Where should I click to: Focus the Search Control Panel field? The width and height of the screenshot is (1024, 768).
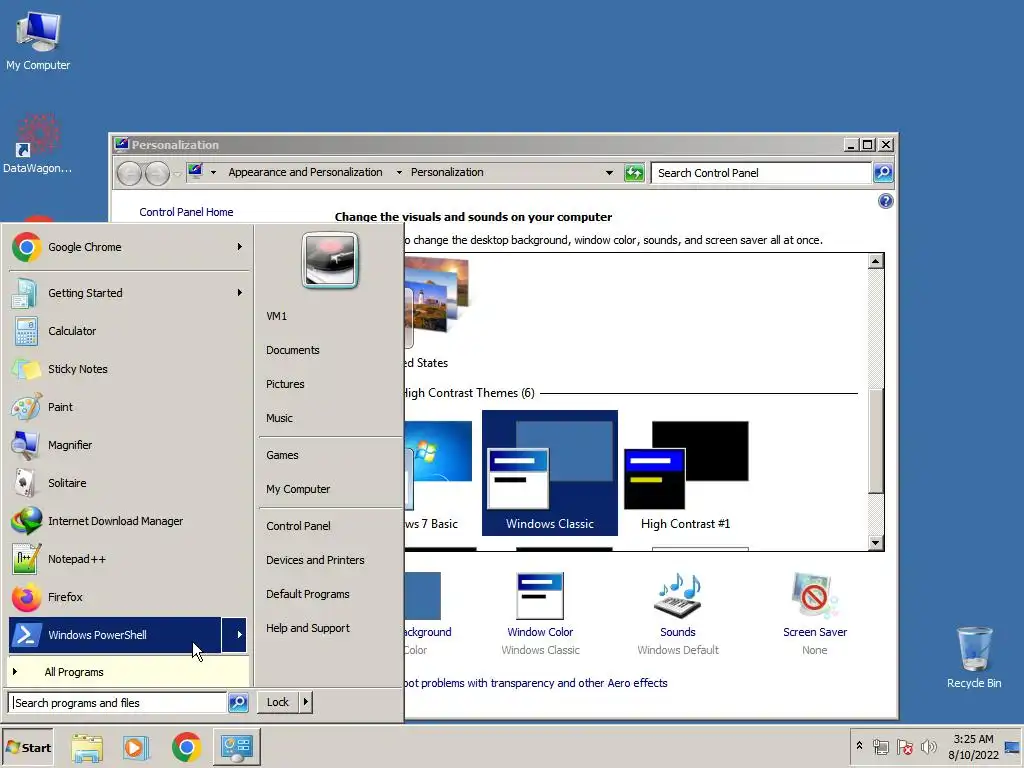(x=761, y=173)
